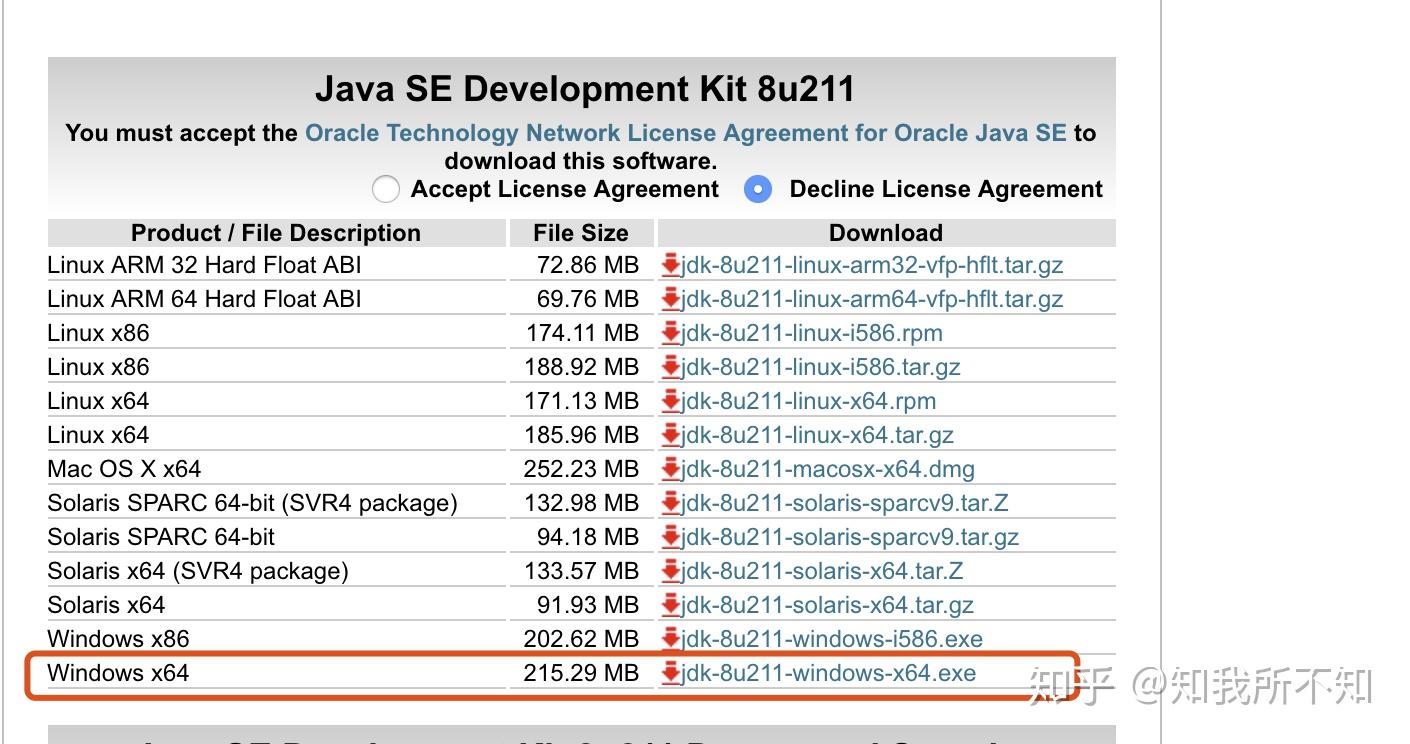This screenshot has width=1410, height=744.
Task: Download jdk-8u211-linux-arm32-vfp-hflt.tar.gz
Action: (872, 265)
